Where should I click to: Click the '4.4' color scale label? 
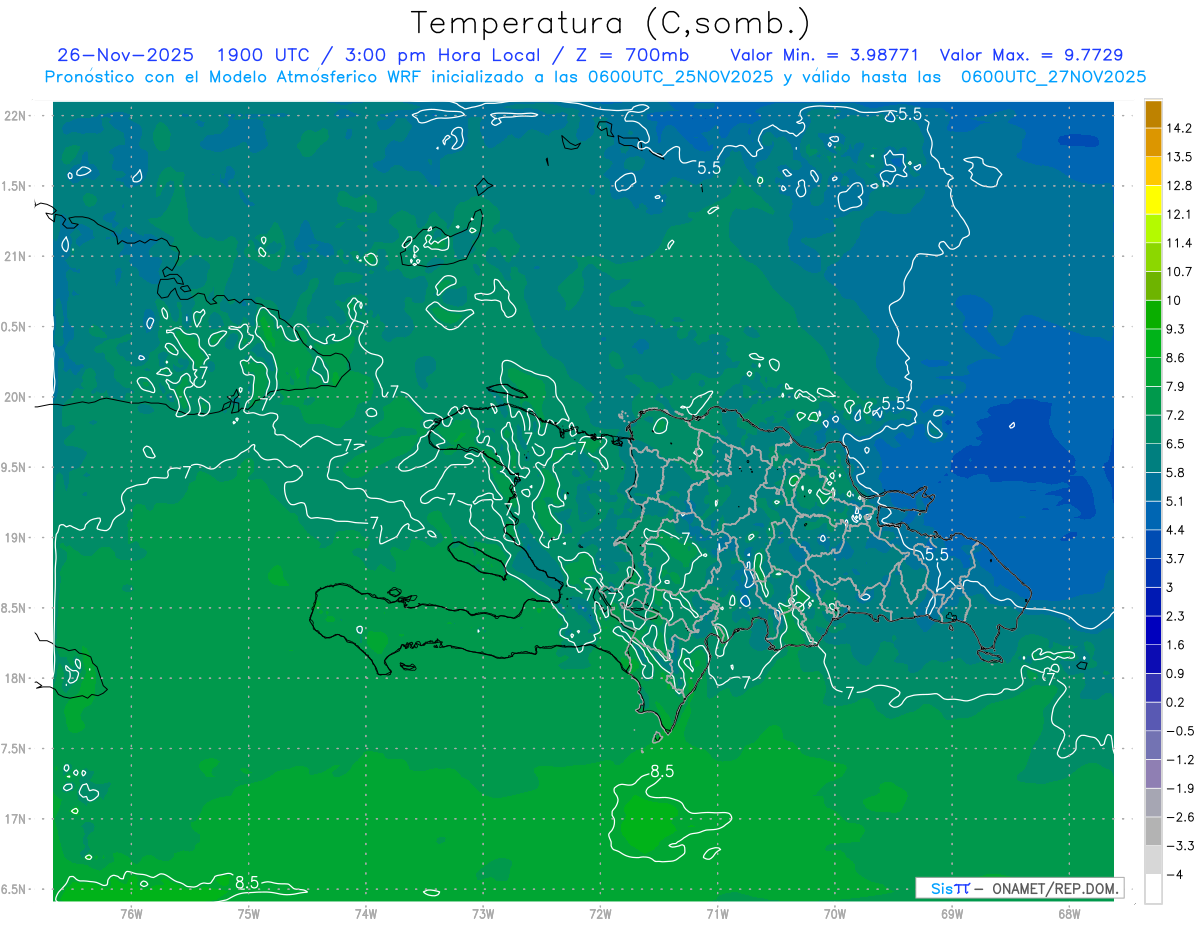point(1176,530)
